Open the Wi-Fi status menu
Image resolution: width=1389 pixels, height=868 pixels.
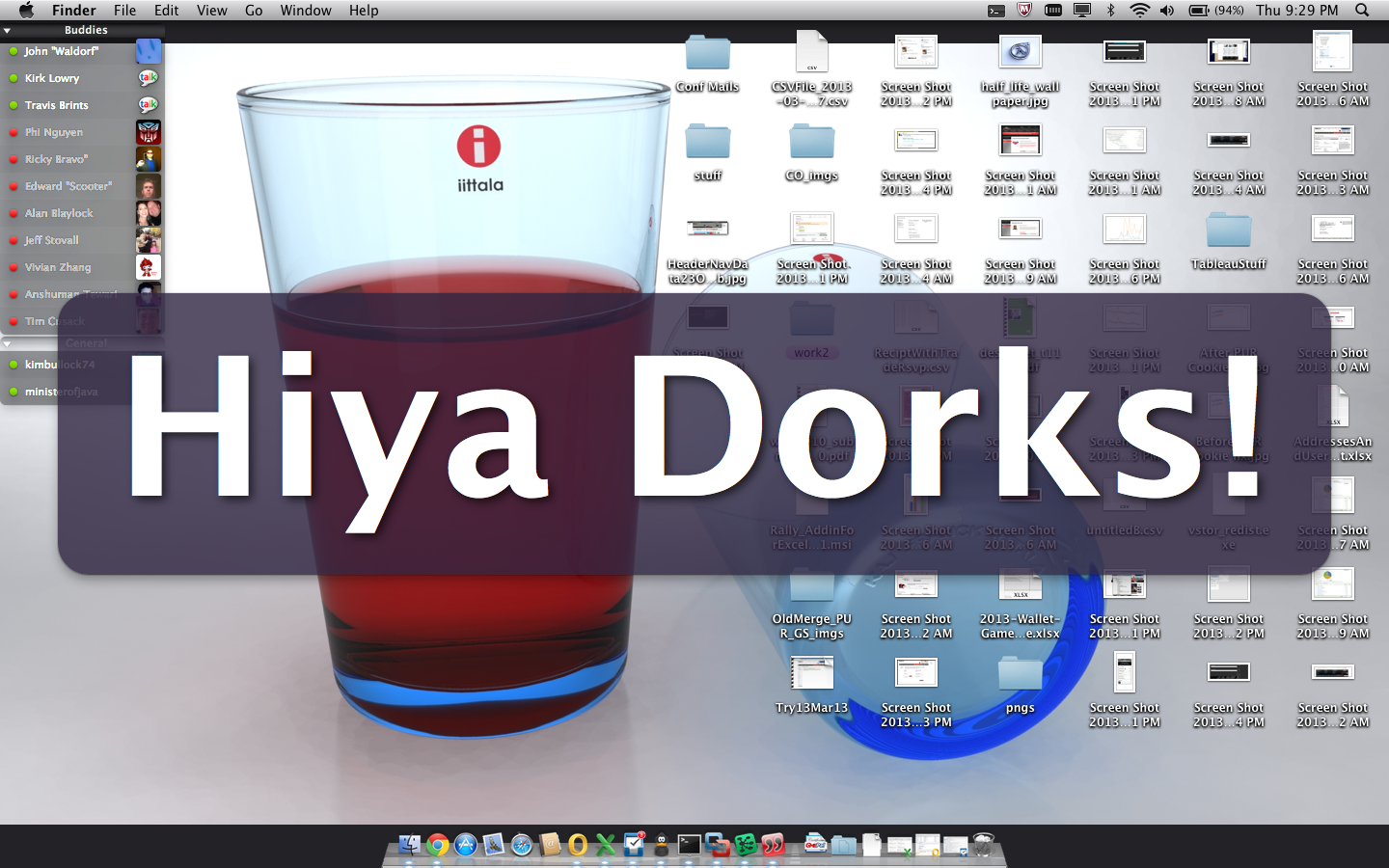(x=1139, y=10)
